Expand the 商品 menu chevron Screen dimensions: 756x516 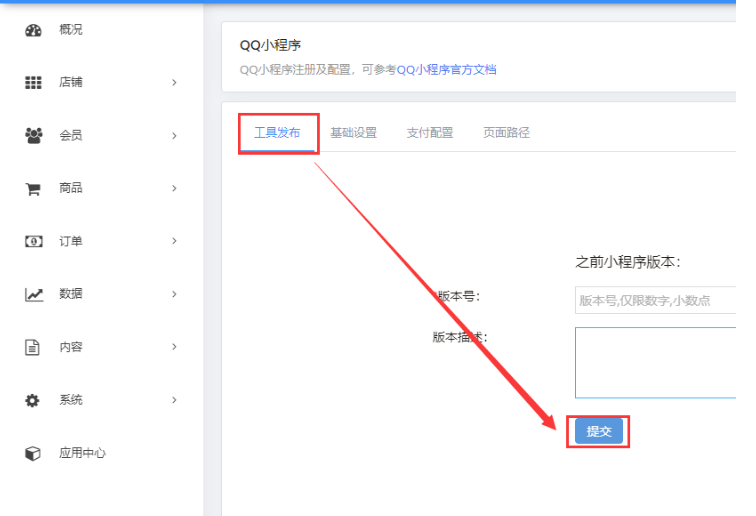click(174, 188)
